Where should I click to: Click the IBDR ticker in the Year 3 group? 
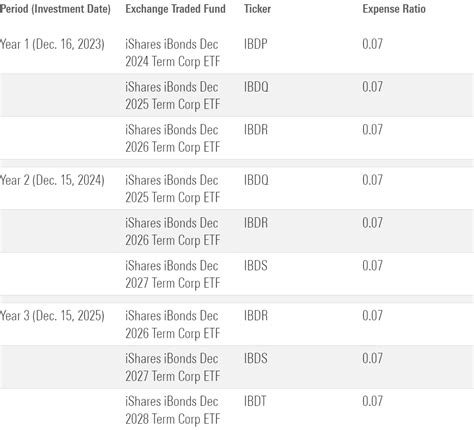point(256,315)
